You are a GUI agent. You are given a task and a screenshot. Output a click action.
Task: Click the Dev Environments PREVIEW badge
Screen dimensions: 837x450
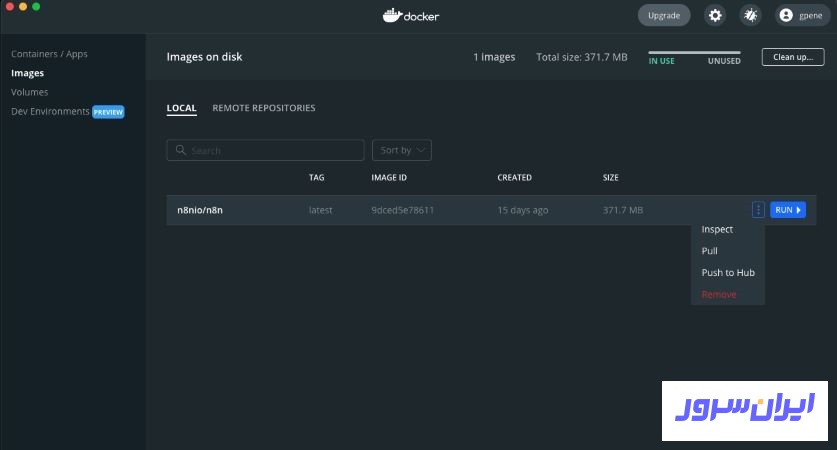[108, 112]
